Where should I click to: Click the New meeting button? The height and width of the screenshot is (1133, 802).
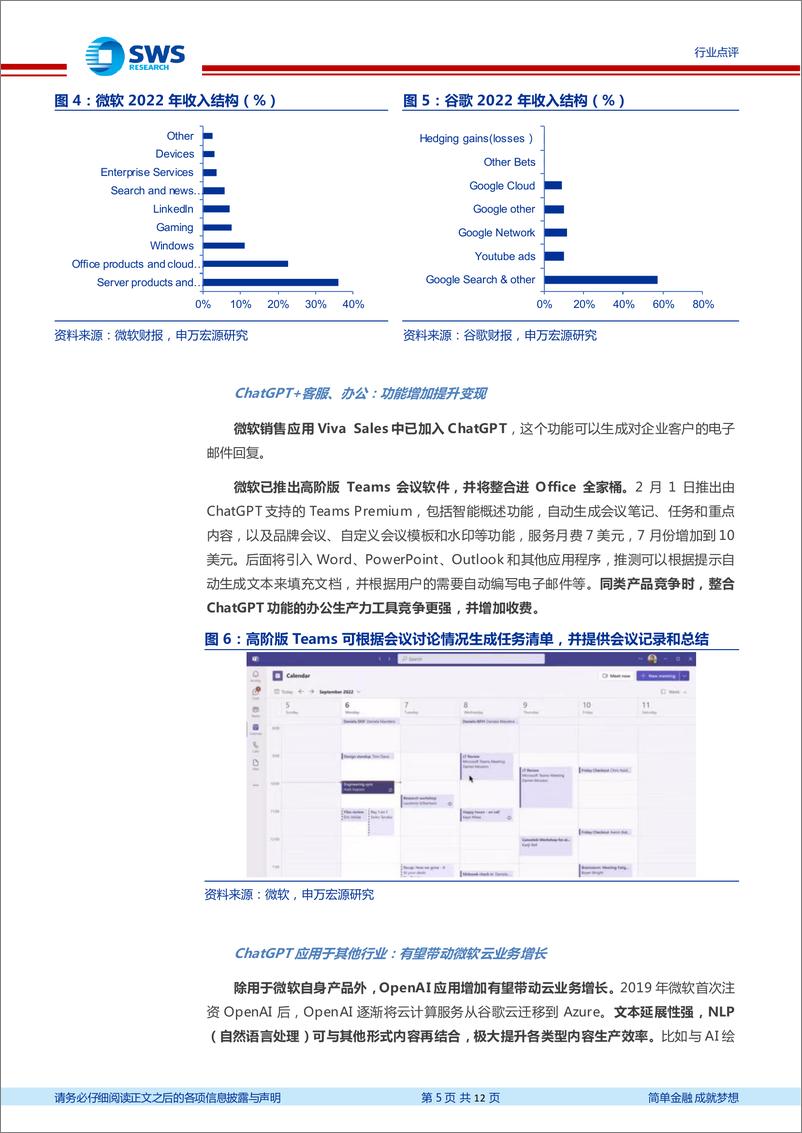[x=657, y=676]
